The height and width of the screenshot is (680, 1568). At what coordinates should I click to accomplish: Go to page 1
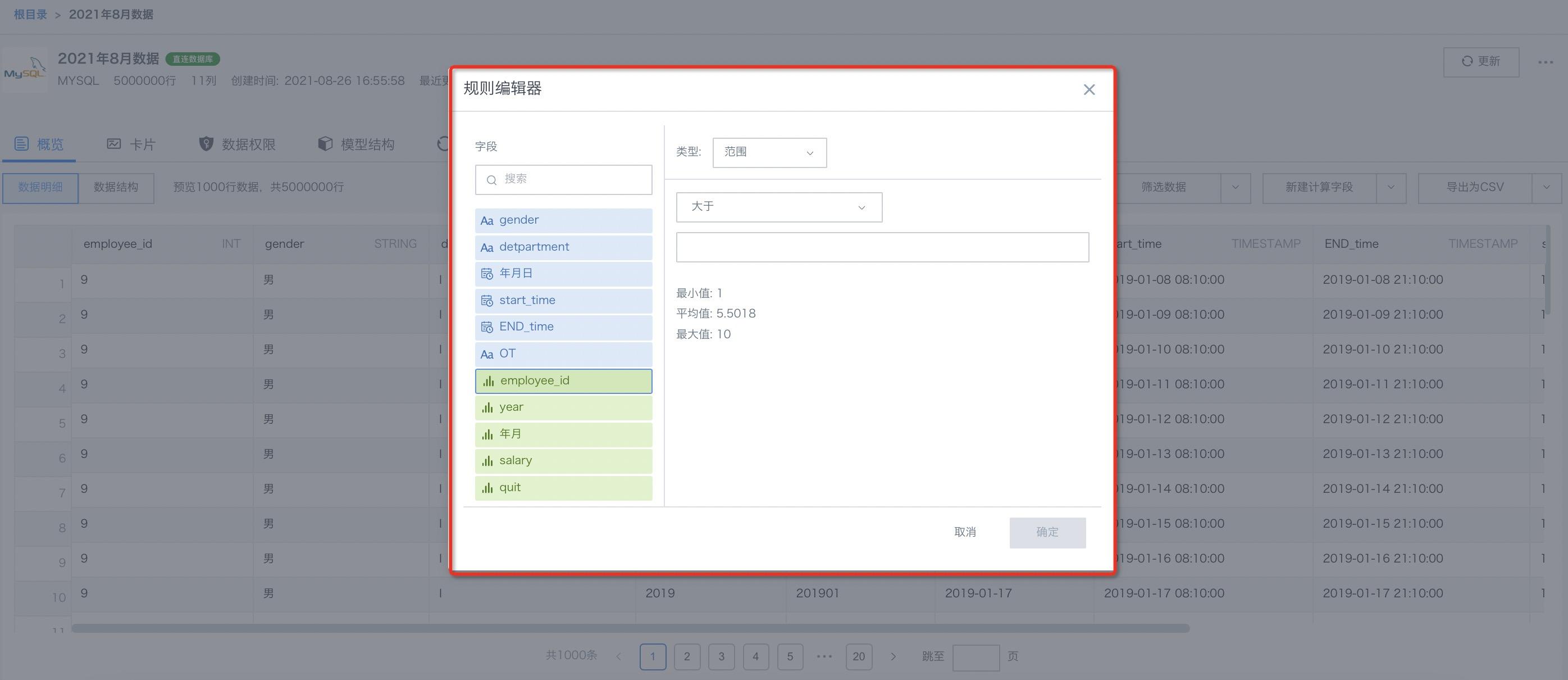click(653, 657)
